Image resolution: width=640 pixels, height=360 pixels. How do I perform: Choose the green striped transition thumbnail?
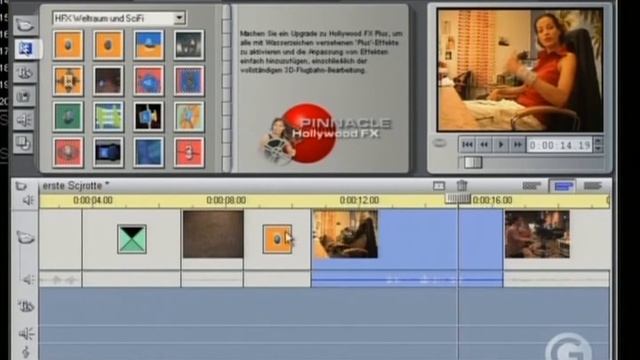tap(108, 117)
